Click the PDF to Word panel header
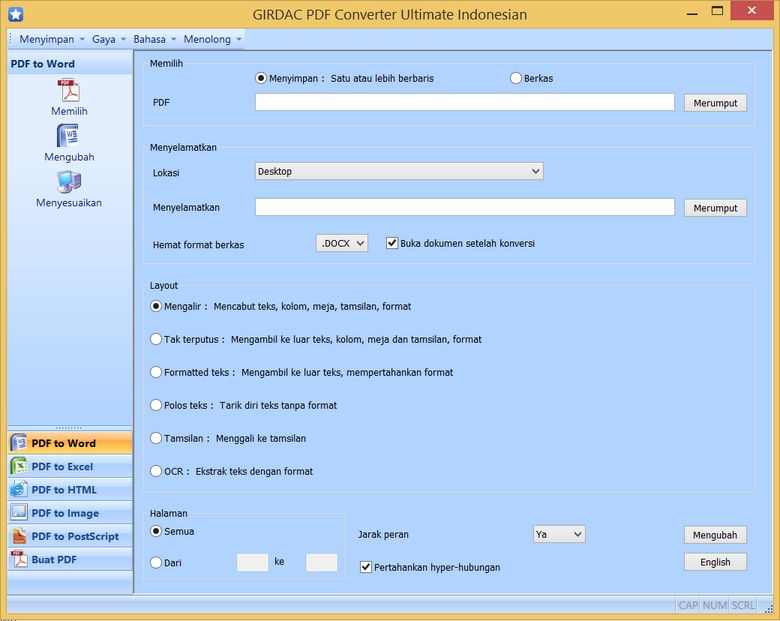This screenshot has width=780, height=621. pyautogui.click(x=70, y=64)
